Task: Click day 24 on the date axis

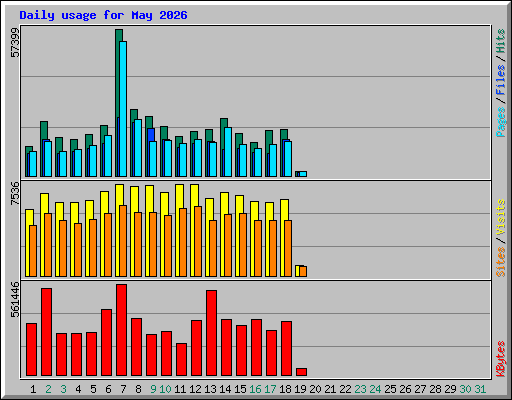Action: point(375,389)
